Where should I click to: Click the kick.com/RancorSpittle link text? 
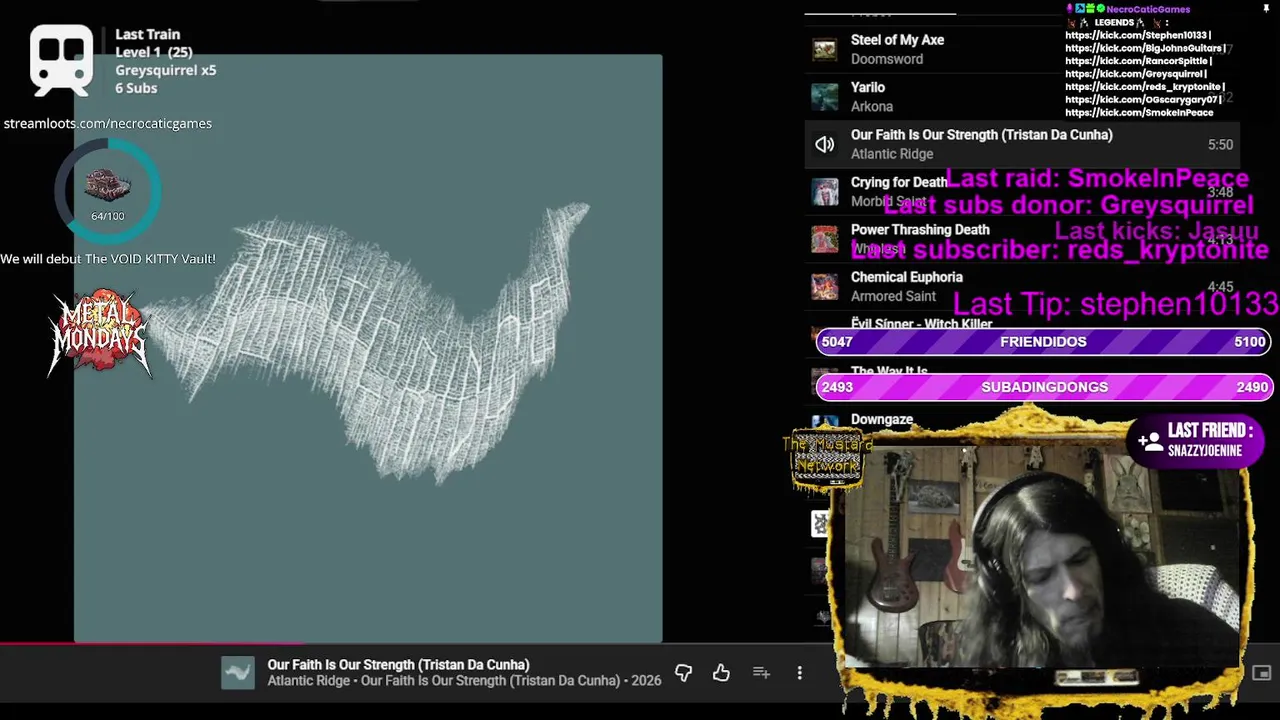click(x=1138, y=61)
